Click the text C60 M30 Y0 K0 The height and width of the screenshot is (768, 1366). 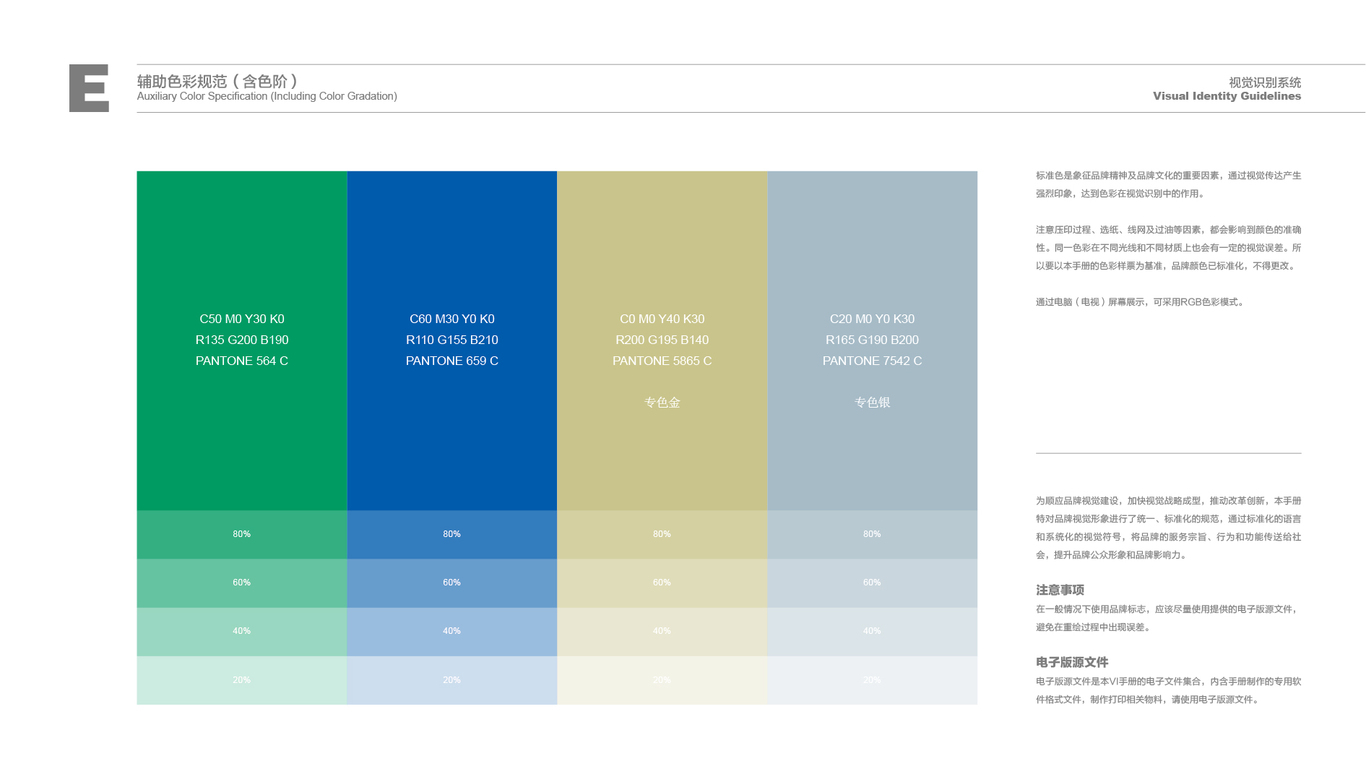(x=452, y=319)
